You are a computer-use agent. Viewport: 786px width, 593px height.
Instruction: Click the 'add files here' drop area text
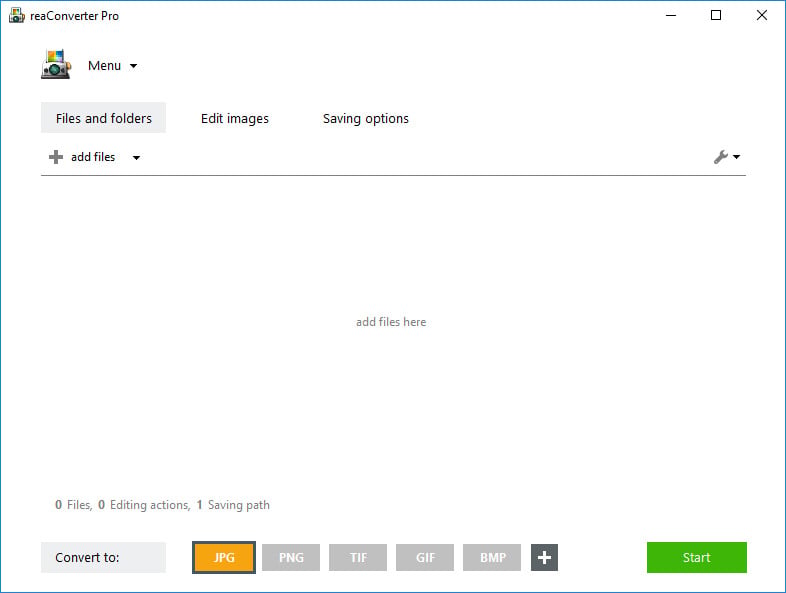391,322
